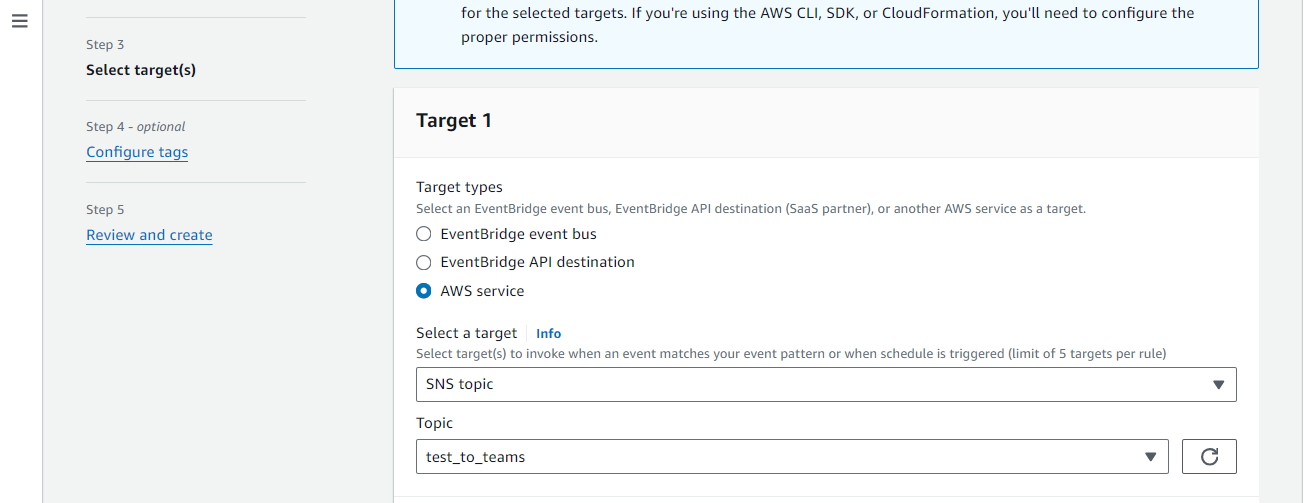
Task: Click the refresh topics button
Action: pos(1209,457)
